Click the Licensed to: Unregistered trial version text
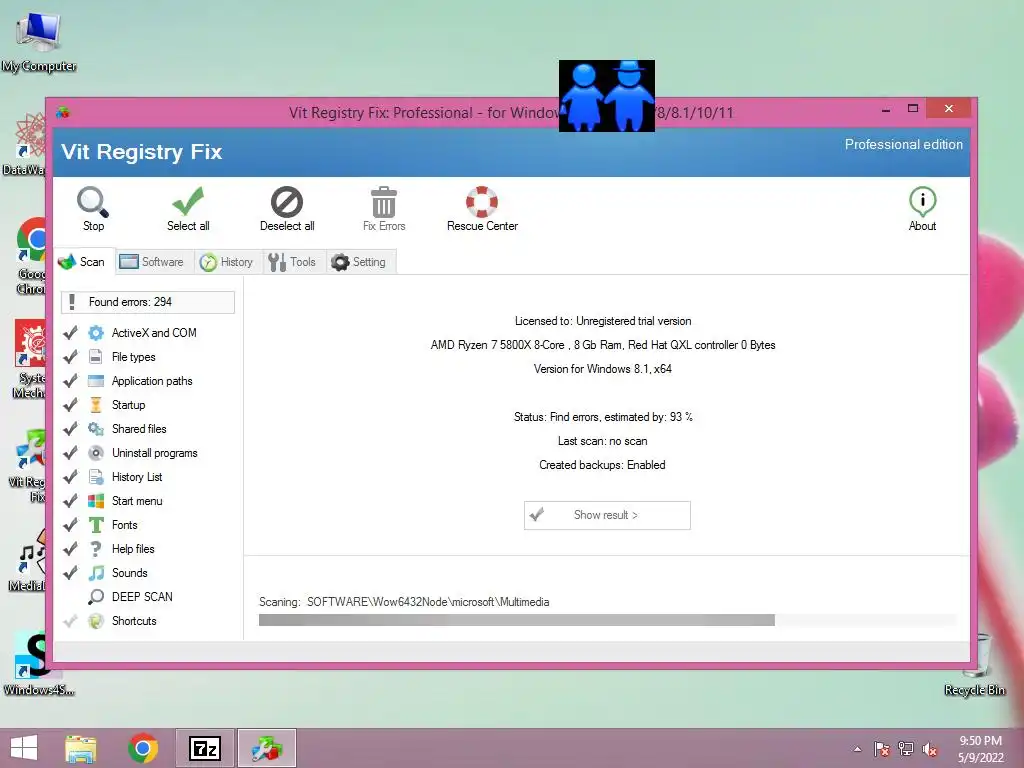This screenshot has width=1024, height=768. 603,321
